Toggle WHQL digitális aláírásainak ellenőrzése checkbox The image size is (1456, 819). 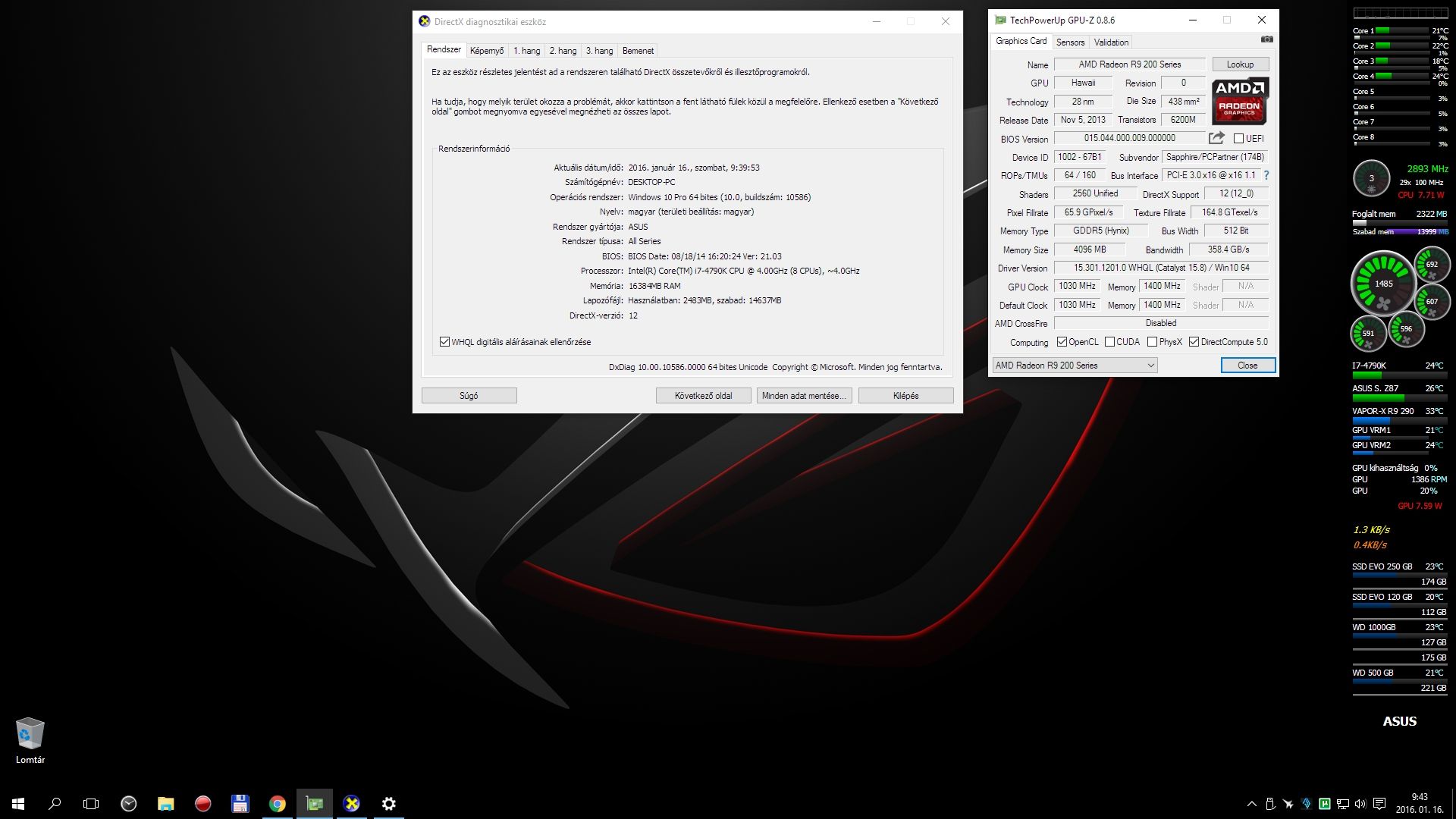[x=444, y=342]
